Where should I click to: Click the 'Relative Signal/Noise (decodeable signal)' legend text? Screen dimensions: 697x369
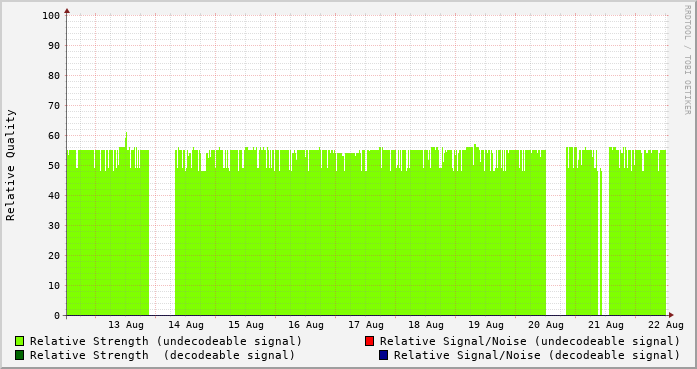point(537,356)
